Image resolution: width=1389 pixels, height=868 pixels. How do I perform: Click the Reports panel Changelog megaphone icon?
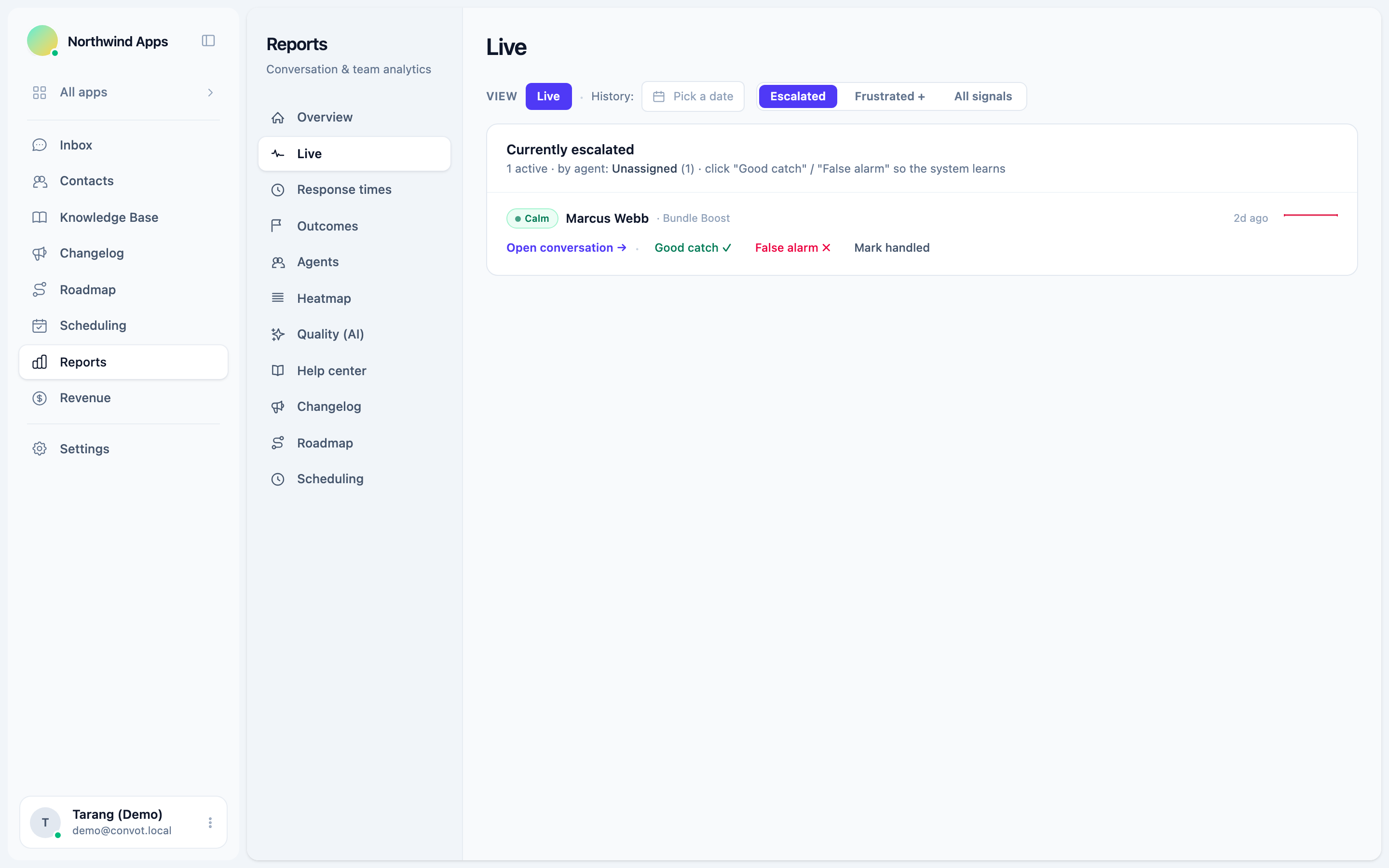pos(278,407)
